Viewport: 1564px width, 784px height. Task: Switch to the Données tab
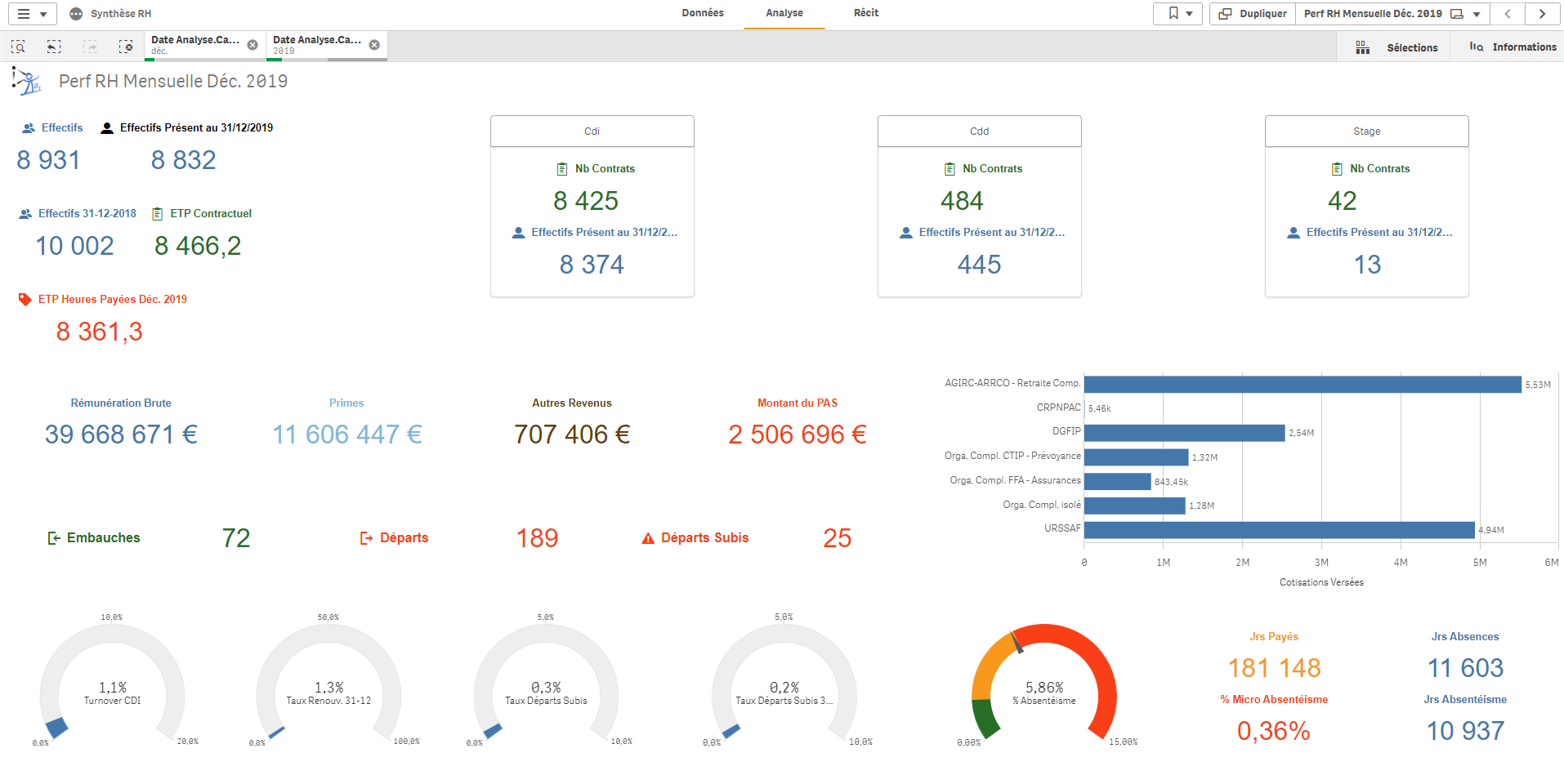(x=703, y=13)
